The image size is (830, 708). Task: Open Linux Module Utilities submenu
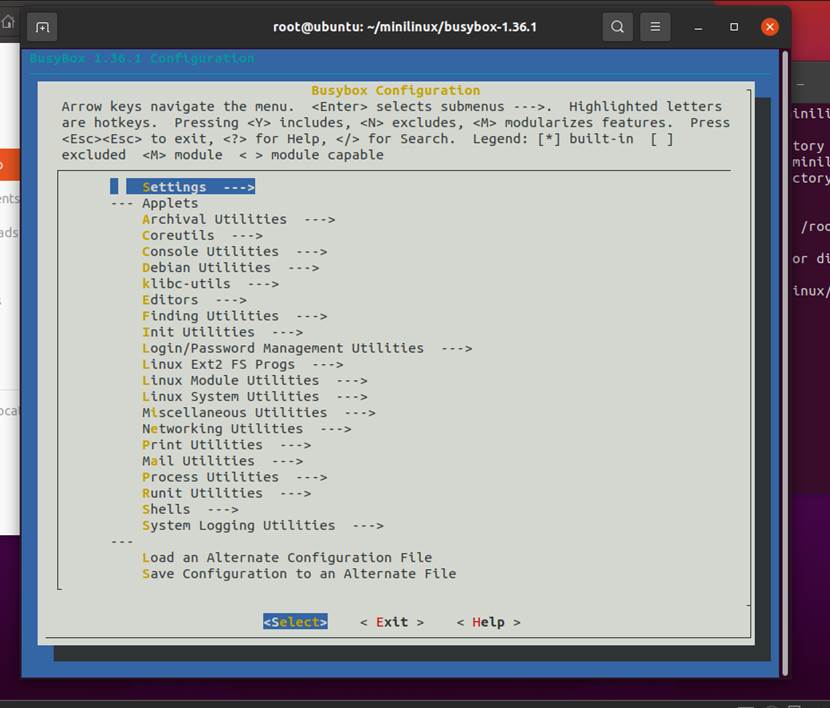pyautogui.click(x=255, y=380)
